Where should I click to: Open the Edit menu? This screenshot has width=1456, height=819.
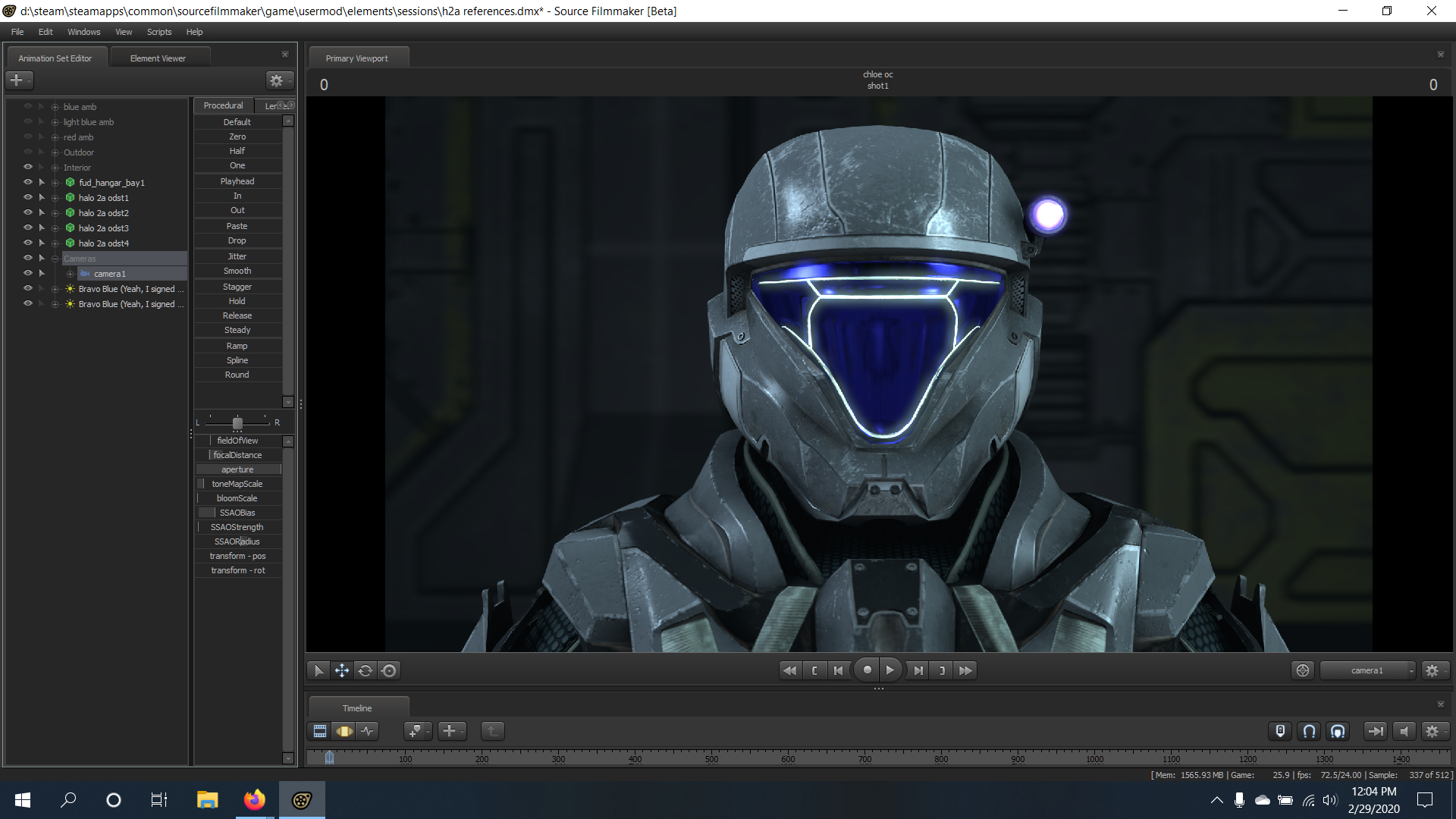tap(45, 32)
